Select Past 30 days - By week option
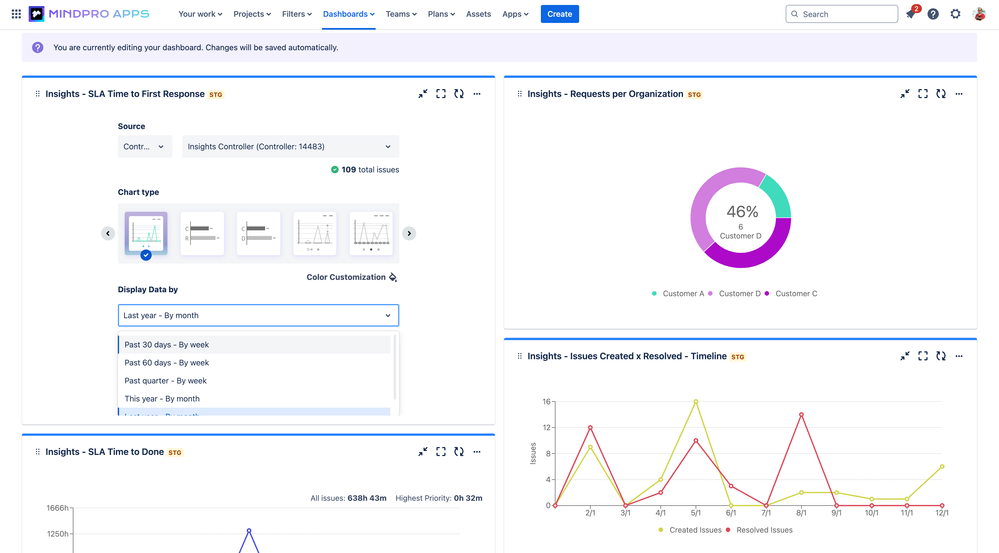999x553 pixels. click(254, 345)
